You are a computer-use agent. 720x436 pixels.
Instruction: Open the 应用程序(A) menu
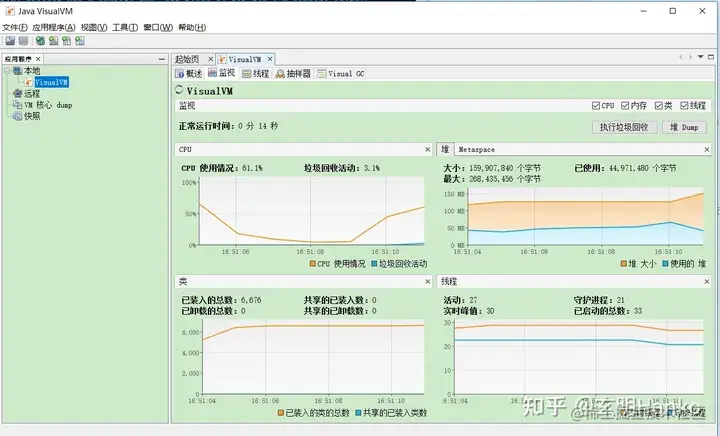(54, 28)
